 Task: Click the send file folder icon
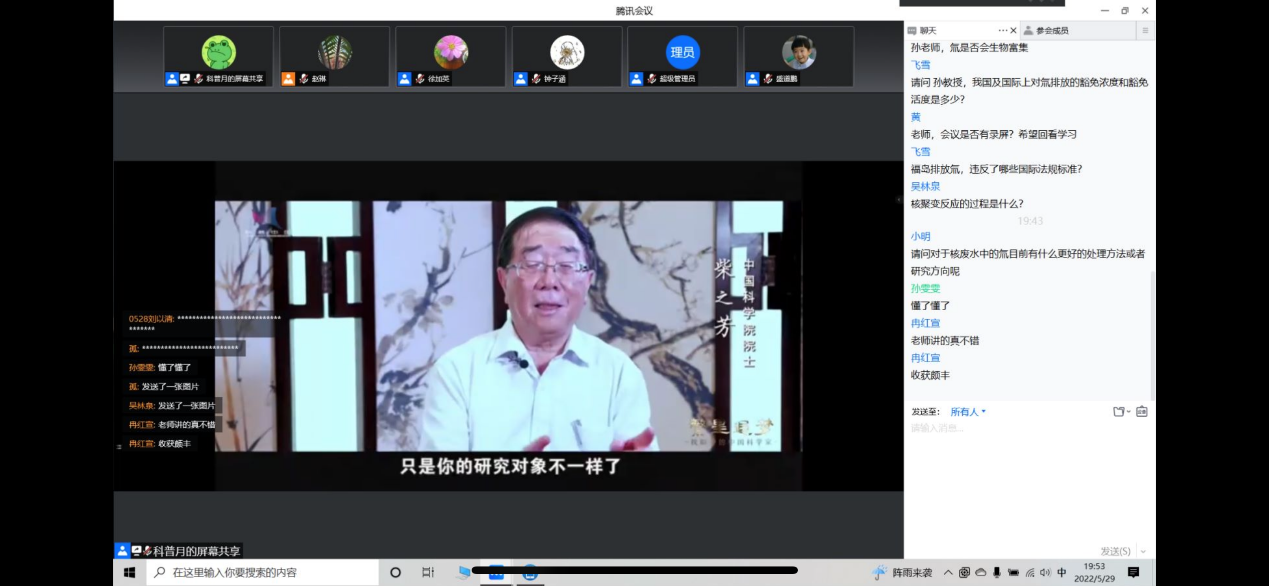[1119, 411]
